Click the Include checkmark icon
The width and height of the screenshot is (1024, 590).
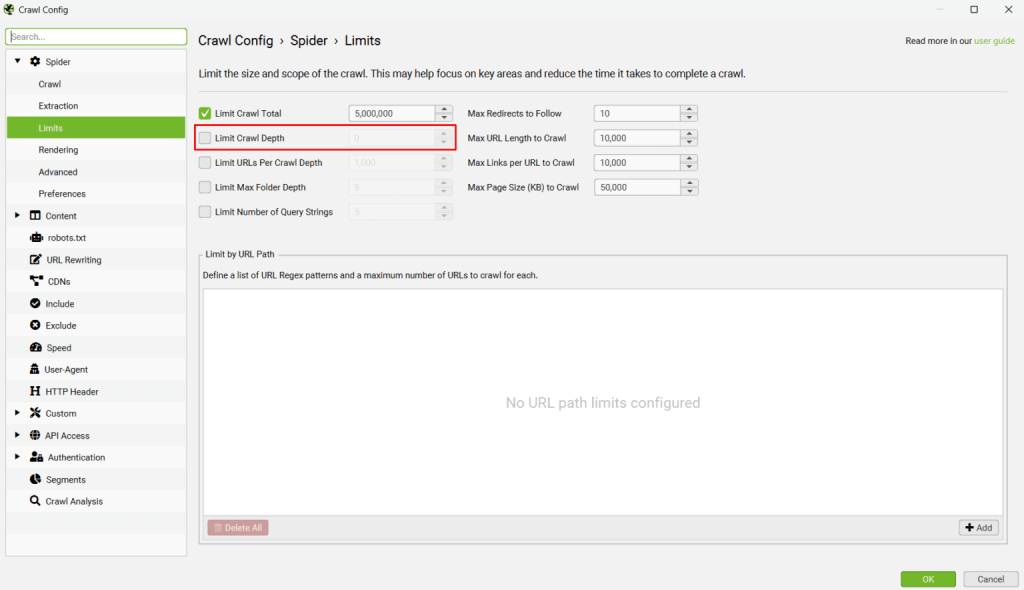tap(35, 303)
